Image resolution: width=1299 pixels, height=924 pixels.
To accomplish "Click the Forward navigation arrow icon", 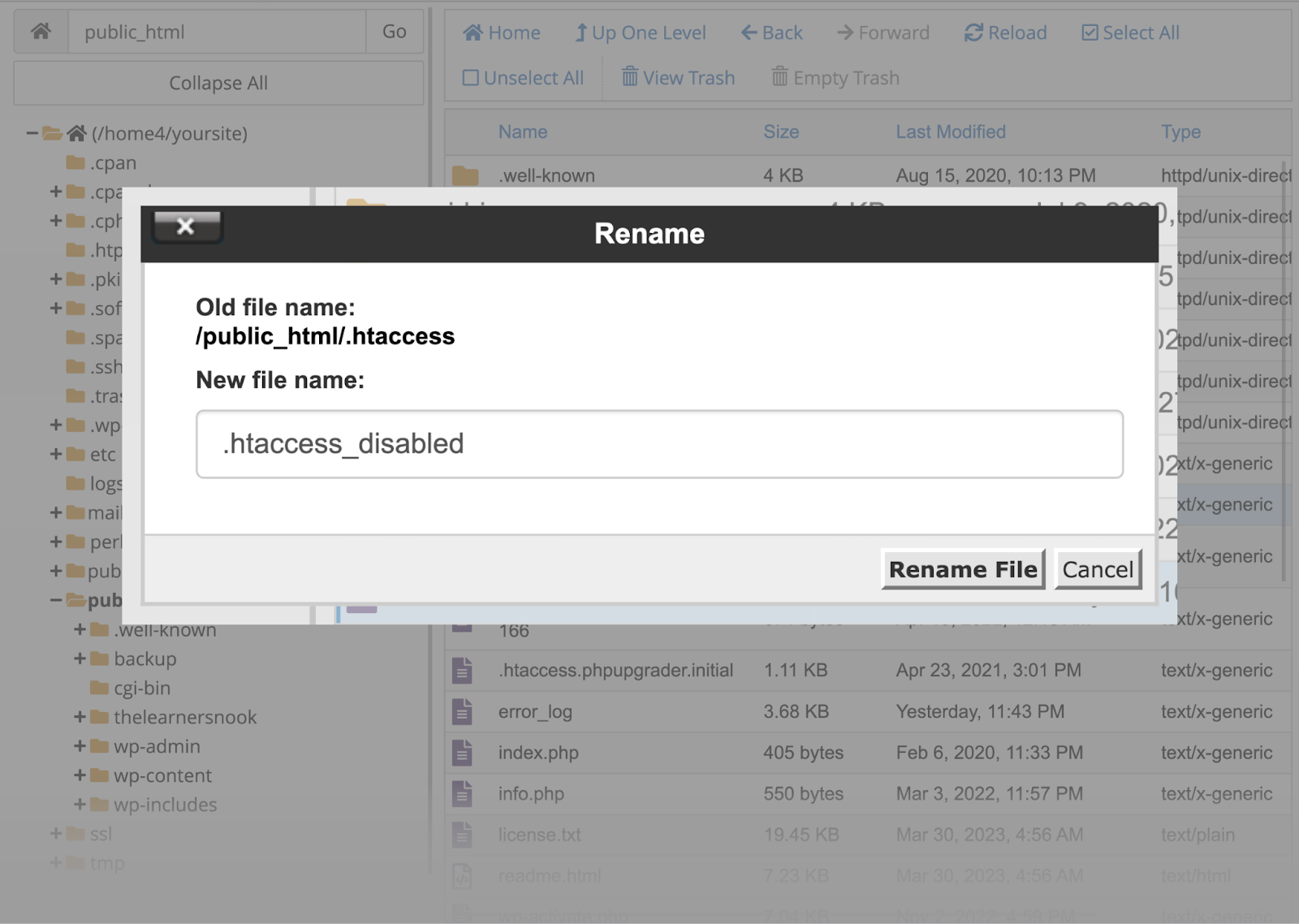I will (x=844, y=32).
